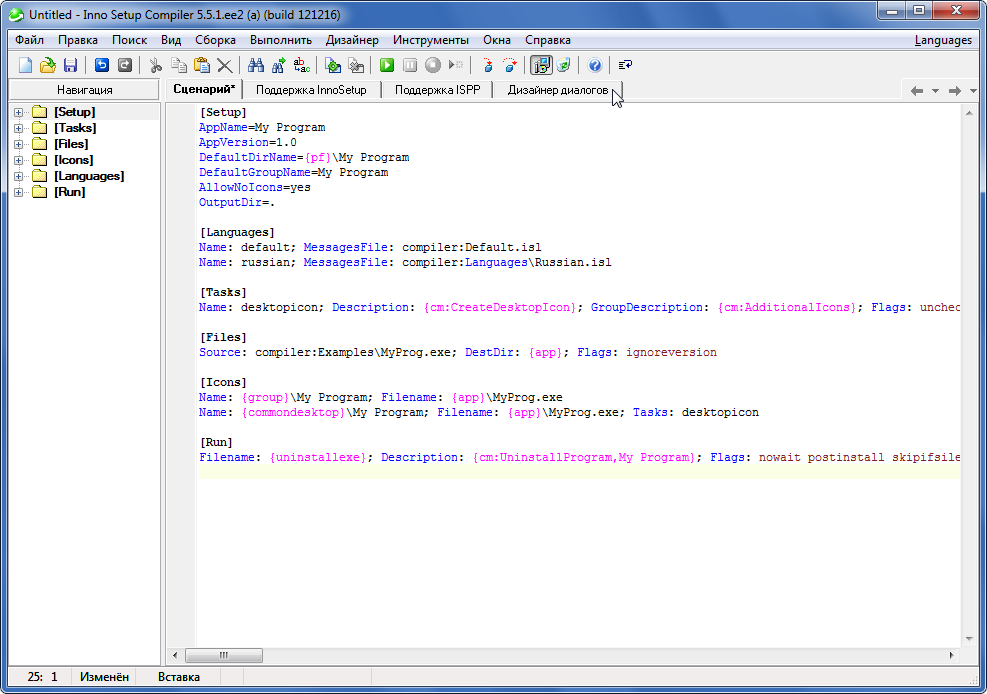
Task: Click the Languages button in menu bar
Action: (x=942, y=40)
